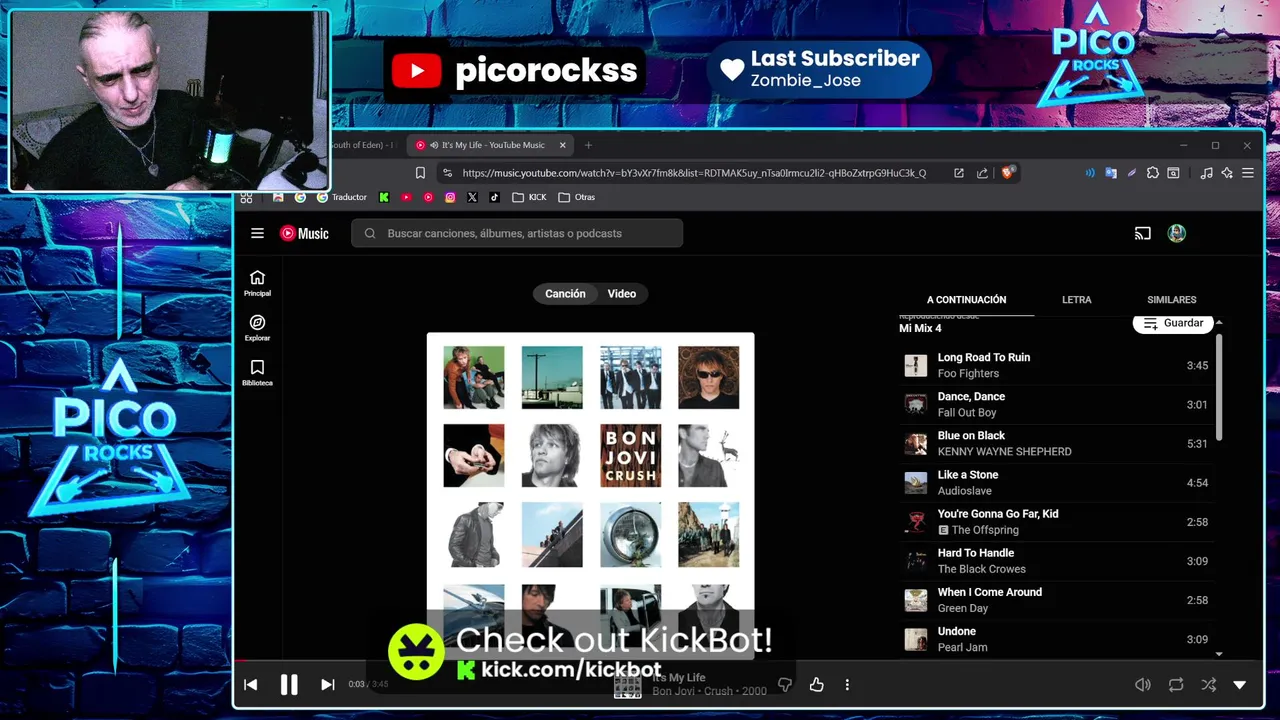Click the share page icon in address bar
This screenshot has height=720, width=1280.
(982, 173)
